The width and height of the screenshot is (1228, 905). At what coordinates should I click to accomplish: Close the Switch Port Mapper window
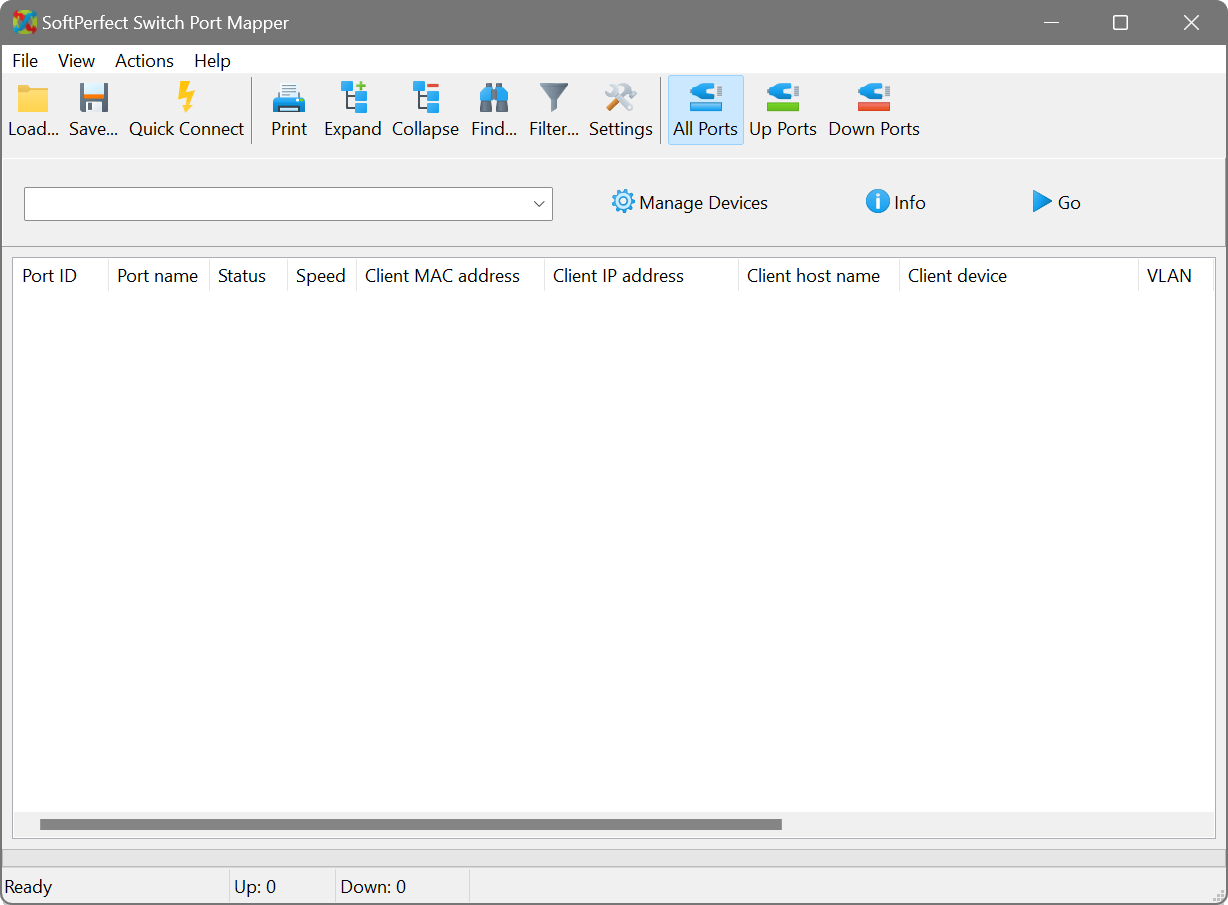point(1191,22)
